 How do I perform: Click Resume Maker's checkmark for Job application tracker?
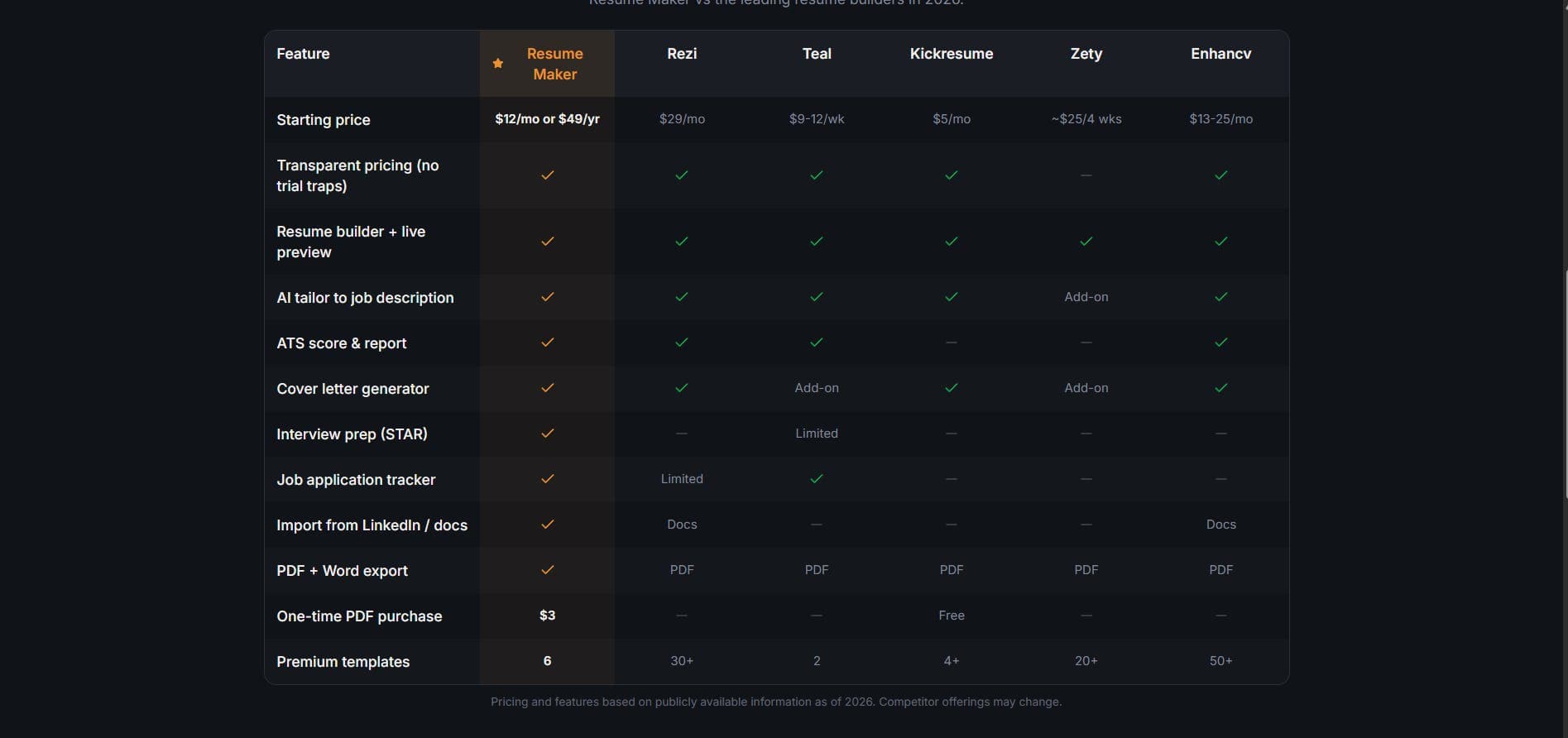[x=547, y=479]
